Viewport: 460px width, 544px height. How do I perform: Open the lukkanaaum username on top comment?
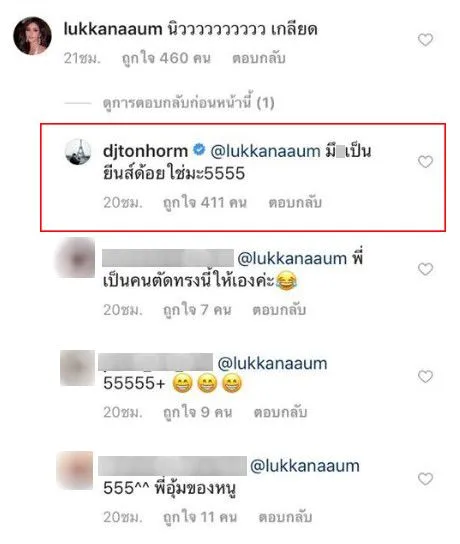pyautogui.click(x=113, y=29)
